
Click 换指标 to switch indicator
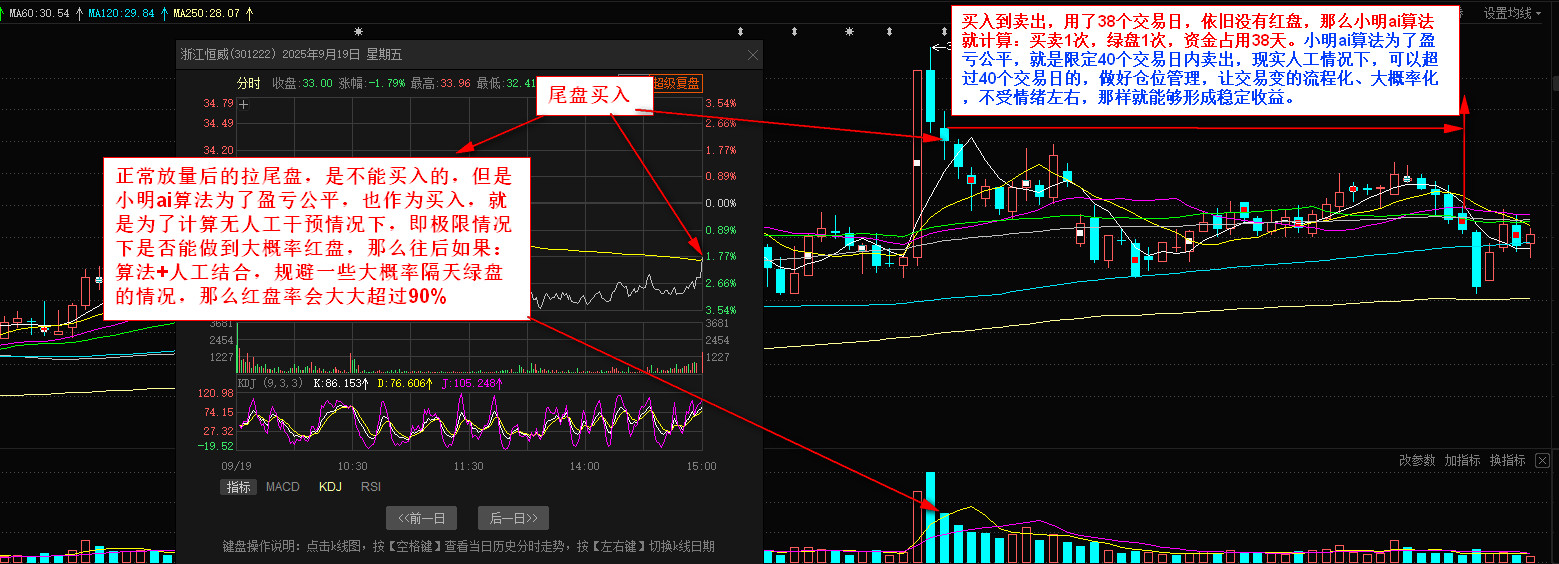[x=1507, y=460]
